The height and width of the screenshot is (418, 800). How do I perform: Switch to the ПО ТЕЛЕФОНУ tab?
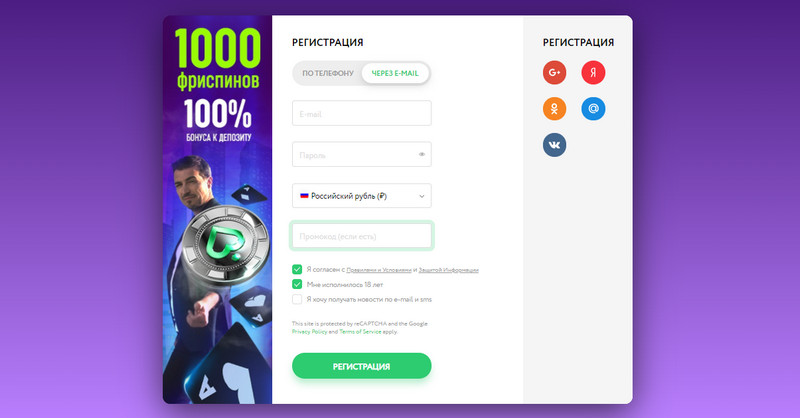328,73
